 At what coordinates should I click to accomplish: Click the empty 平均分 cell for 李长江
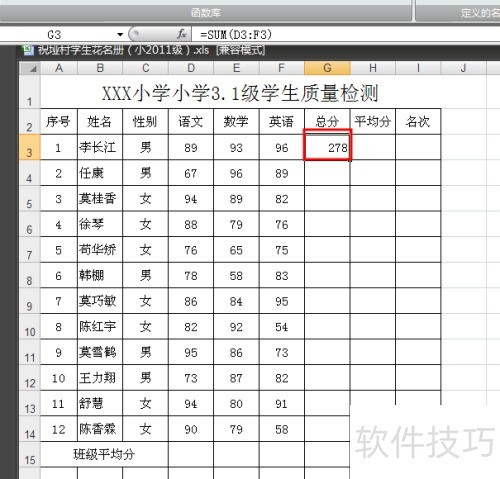373,147
